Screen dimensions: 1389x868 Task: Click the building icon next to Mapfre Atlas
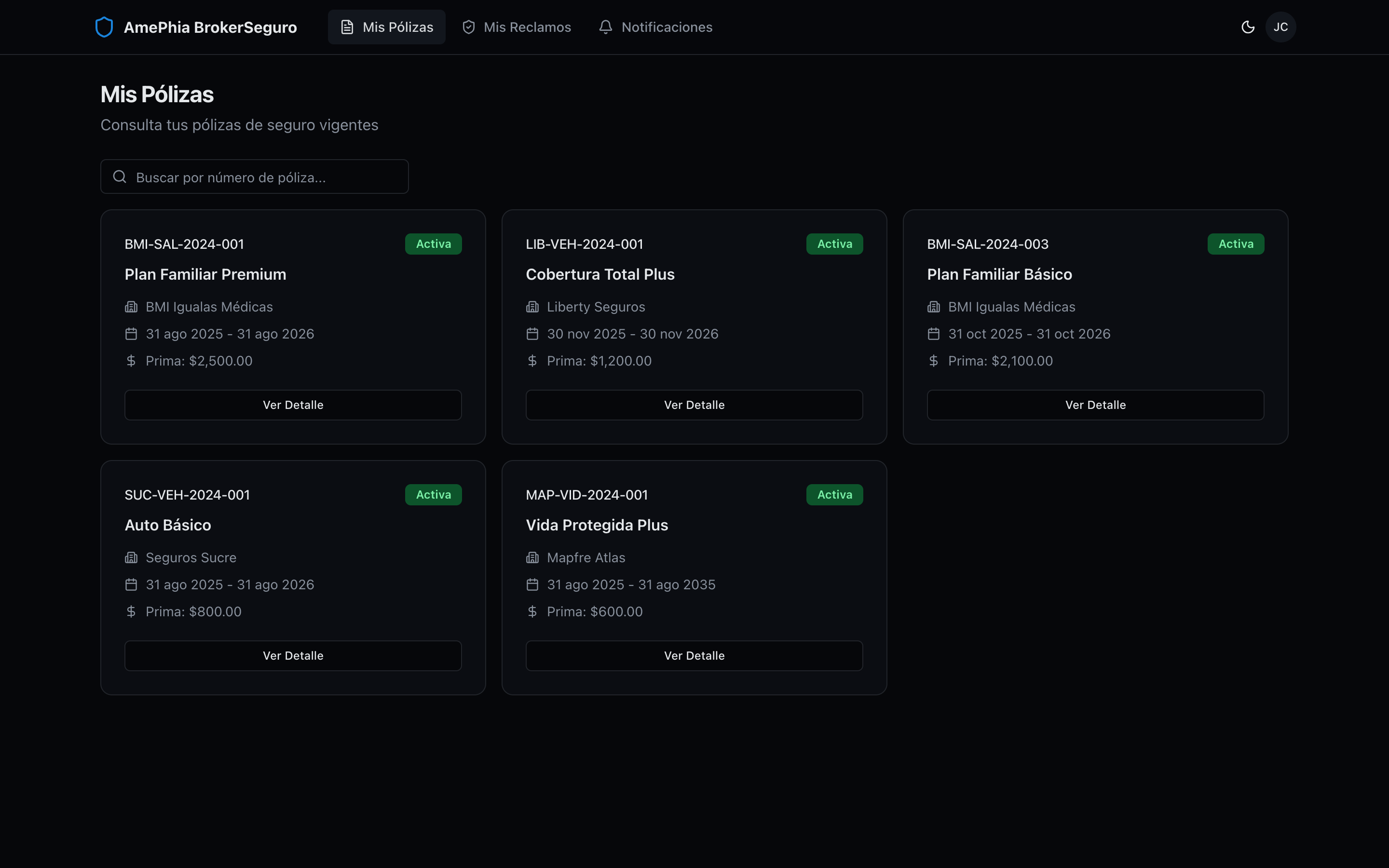532,558
